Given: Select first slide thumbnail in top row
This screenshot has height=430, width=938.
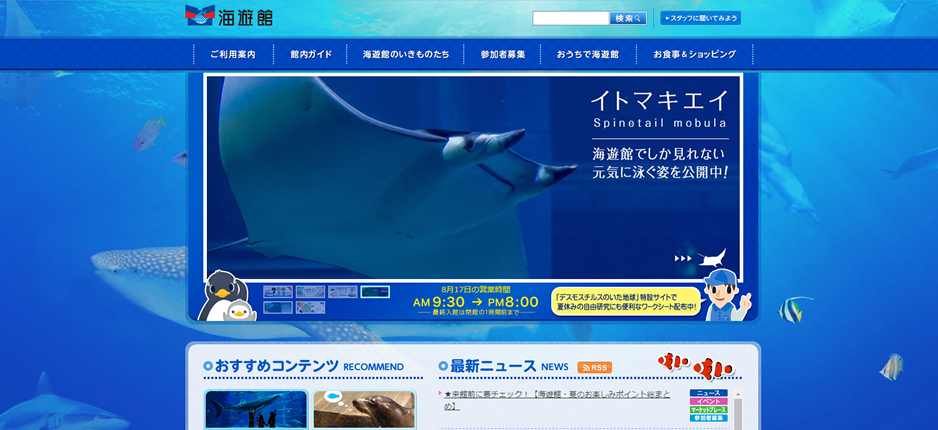Looking at the screenshot, I should click(x=278, y=292).
